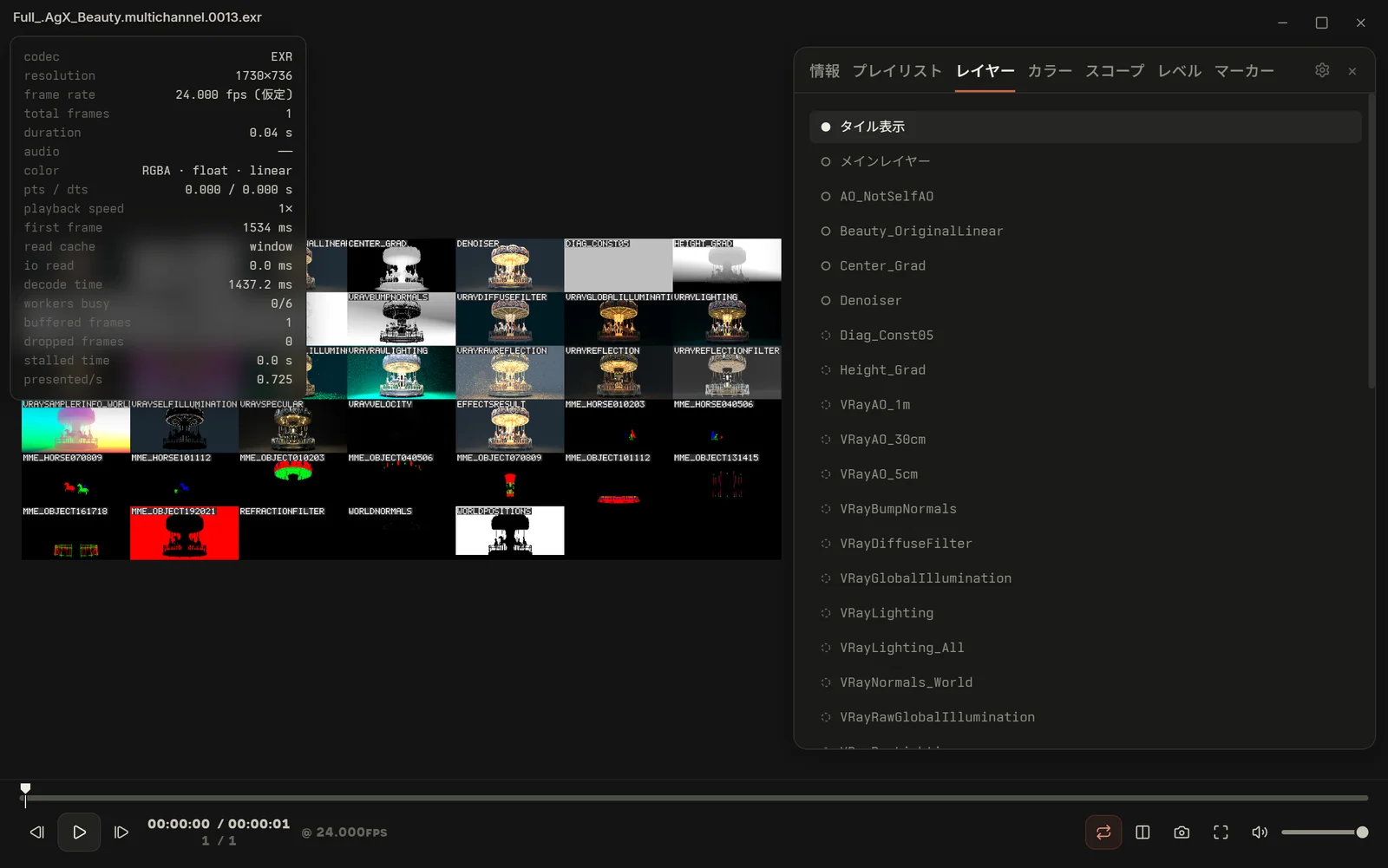
Task: Click the playback timeline scrubber bar
Action: point(696,798)
